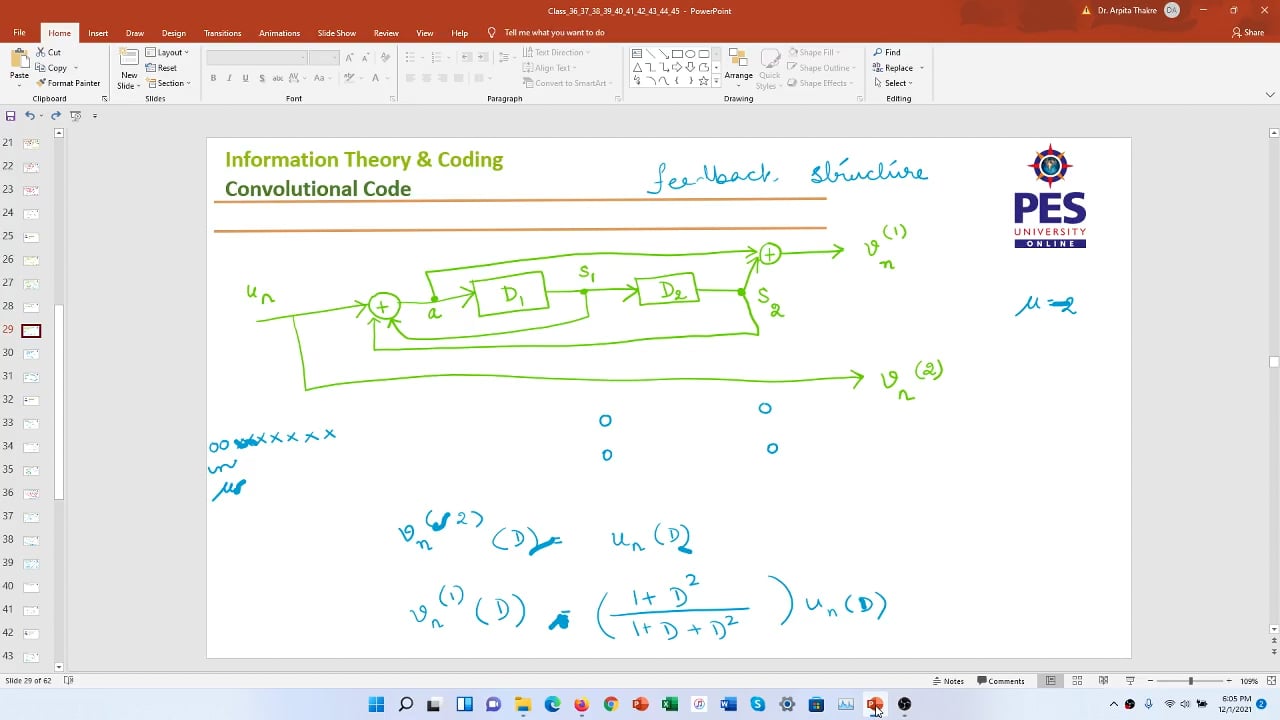Viewport: 1280px width, 720px height.
Task: Click the Cut scissors command
Action: (x=49, y=52)
